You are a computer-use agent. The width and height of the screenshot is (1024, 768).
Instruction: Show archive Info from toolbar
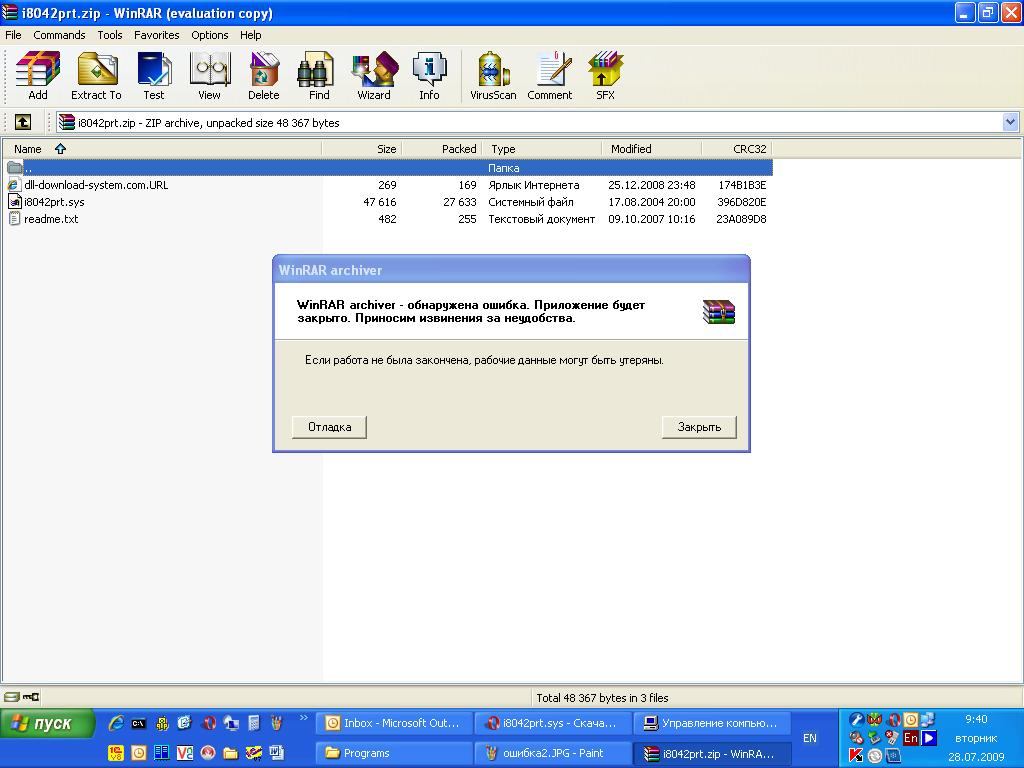[429, 76]
